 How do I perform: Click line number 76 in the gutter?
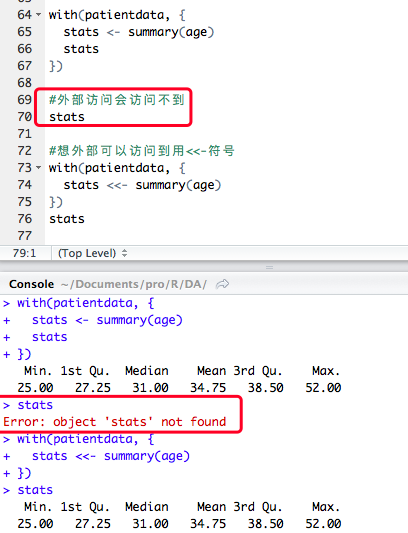pyautogui.click(x=24, y=219)
